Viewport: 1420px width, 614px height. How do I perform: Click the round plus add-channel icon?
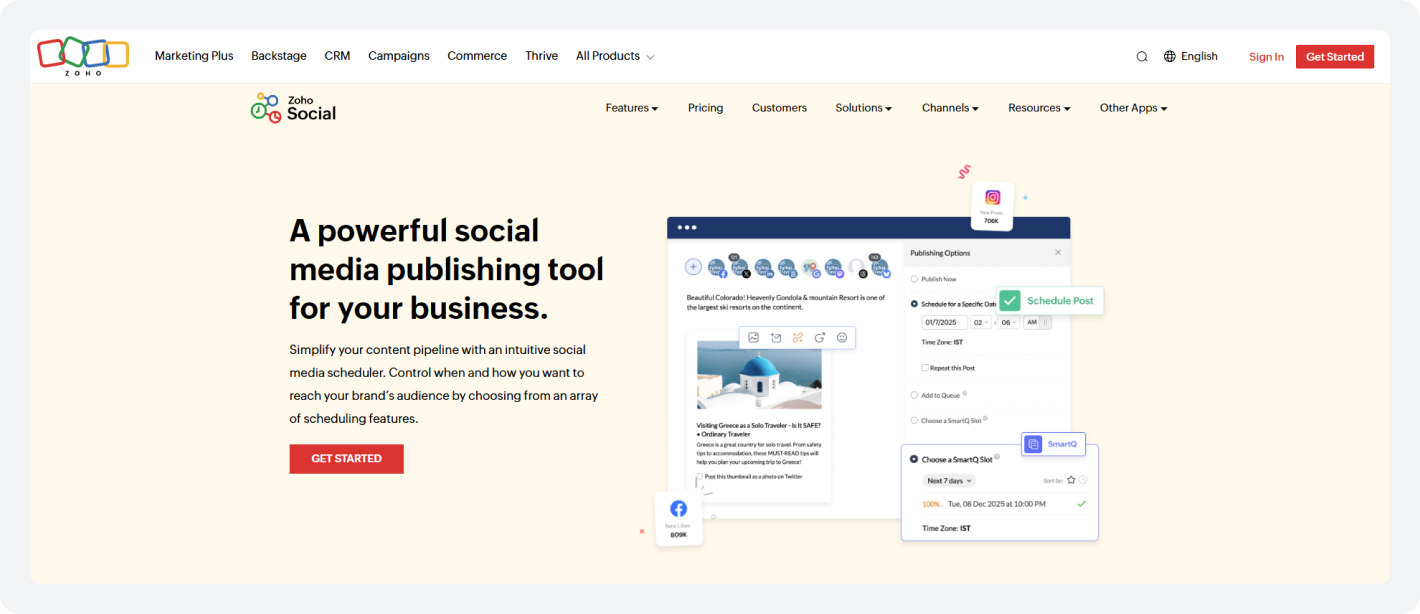pos(693,266)
